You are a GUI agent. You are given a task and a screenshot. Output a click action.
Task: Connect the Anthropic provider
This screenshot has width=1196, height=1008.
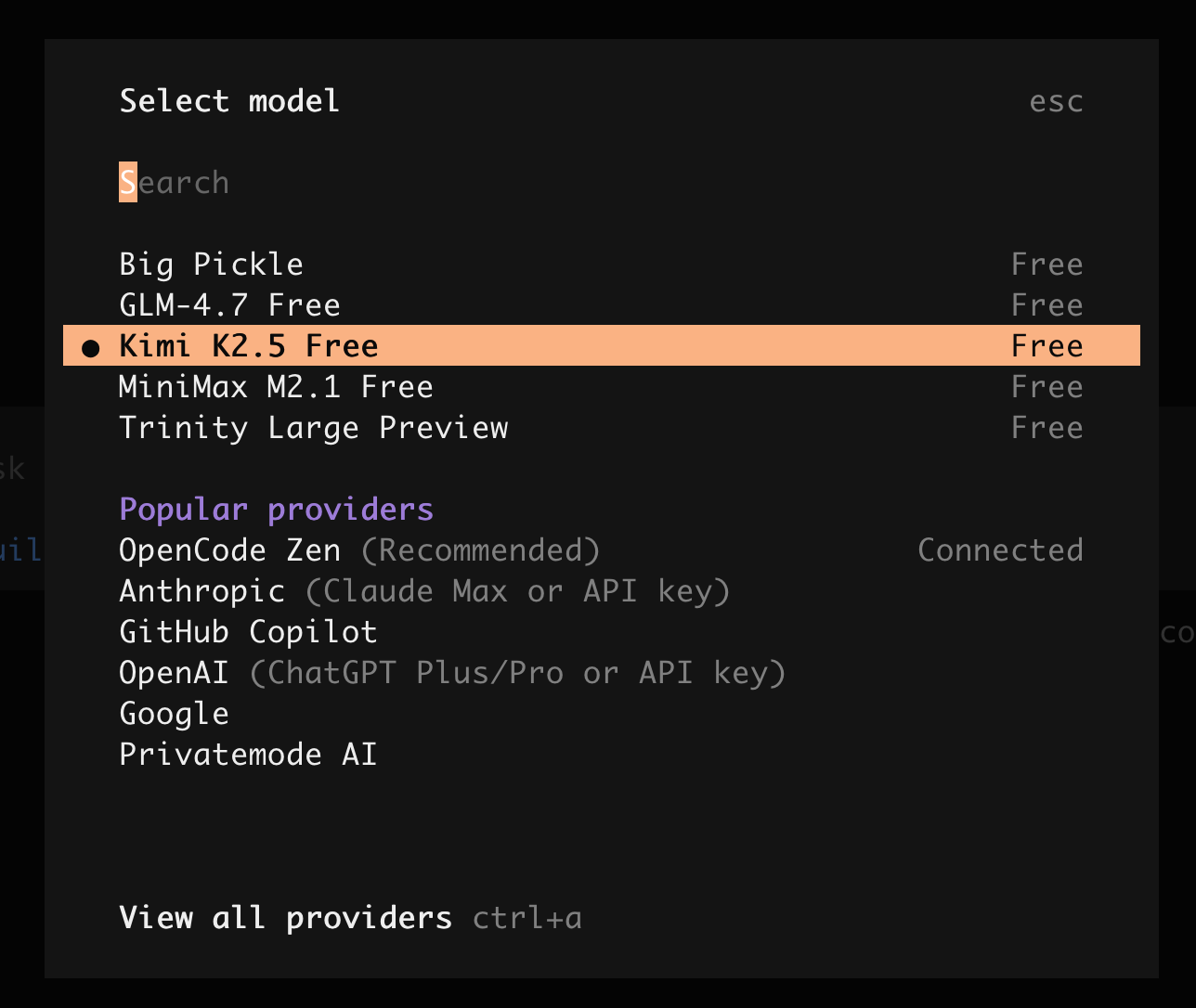[201, 591]
